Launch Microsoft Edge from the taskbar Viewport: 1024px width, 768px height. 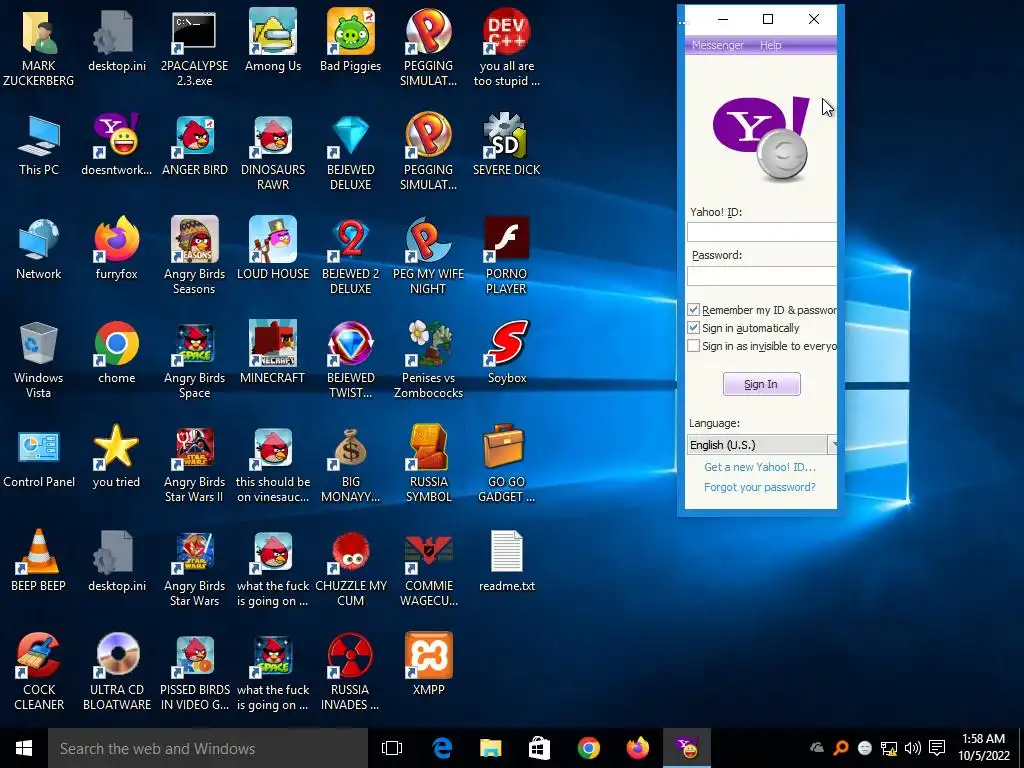(x=442, y=748)
